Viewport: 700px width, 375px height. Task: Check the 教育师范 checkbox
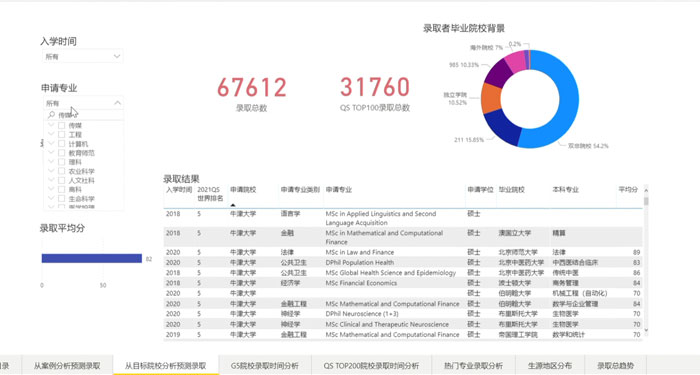62,153
